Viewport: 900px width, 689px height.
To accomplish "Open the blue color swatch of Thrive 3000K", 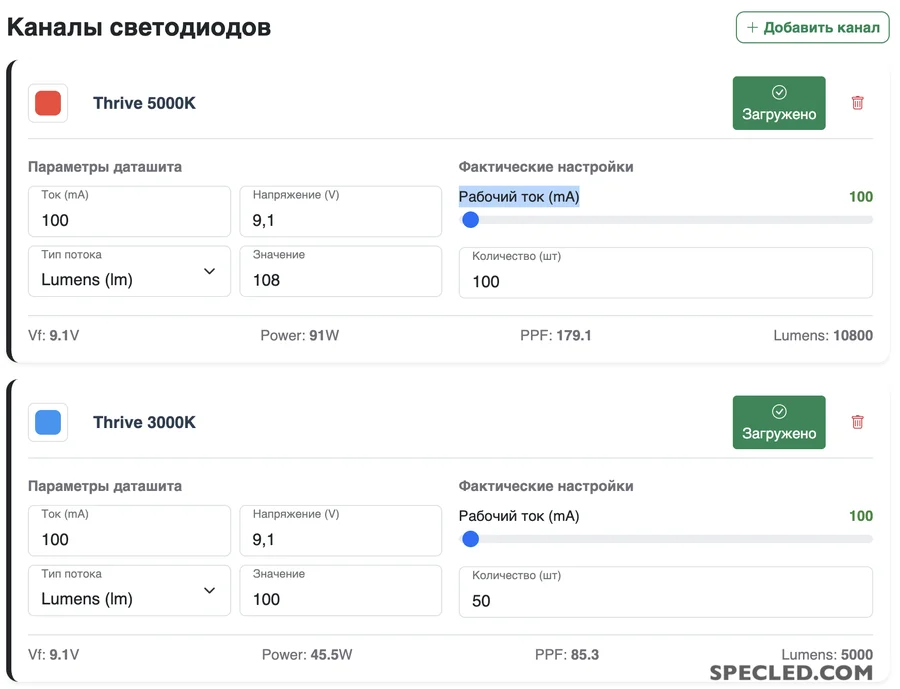I will [x=48, y=423].
